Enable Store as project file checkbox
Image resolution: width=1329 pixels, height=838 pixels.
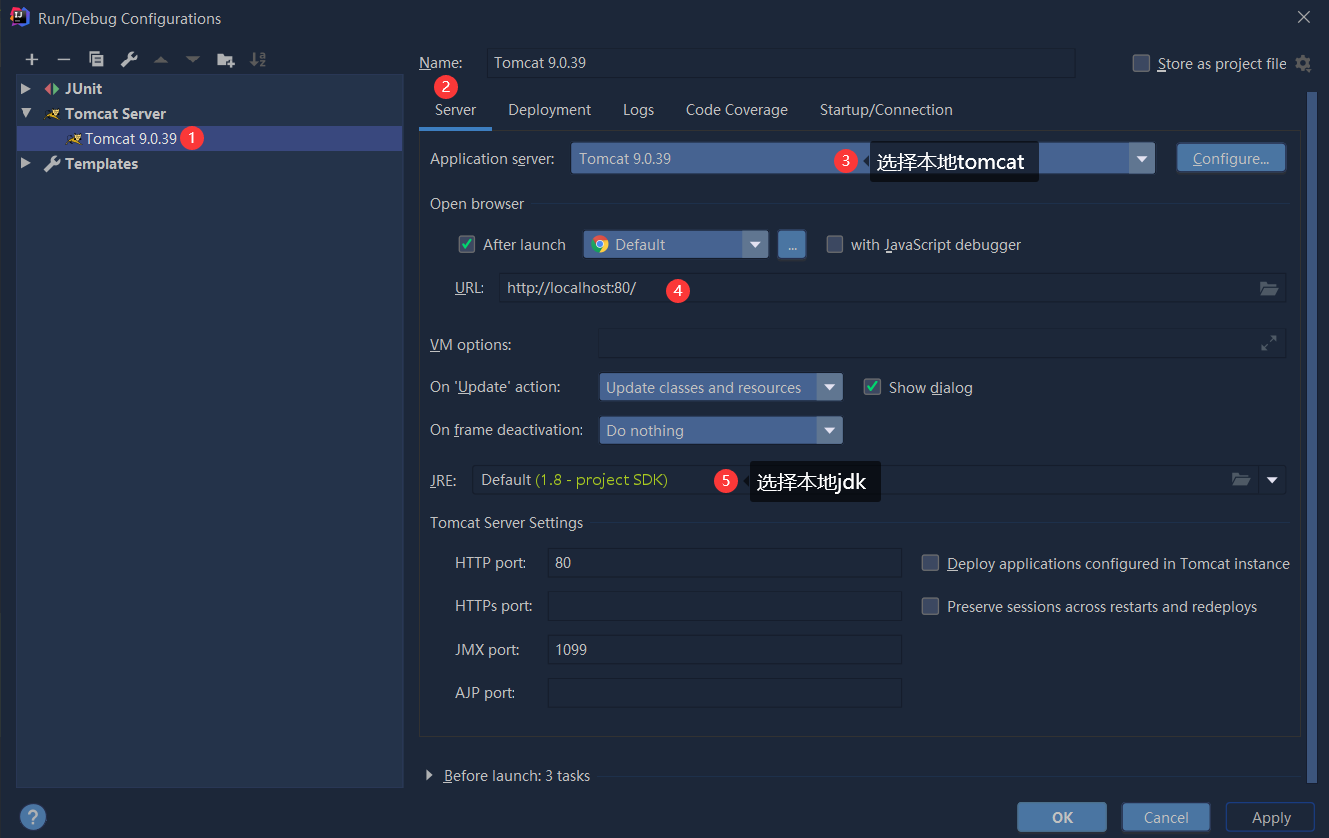click(1141, 64)
